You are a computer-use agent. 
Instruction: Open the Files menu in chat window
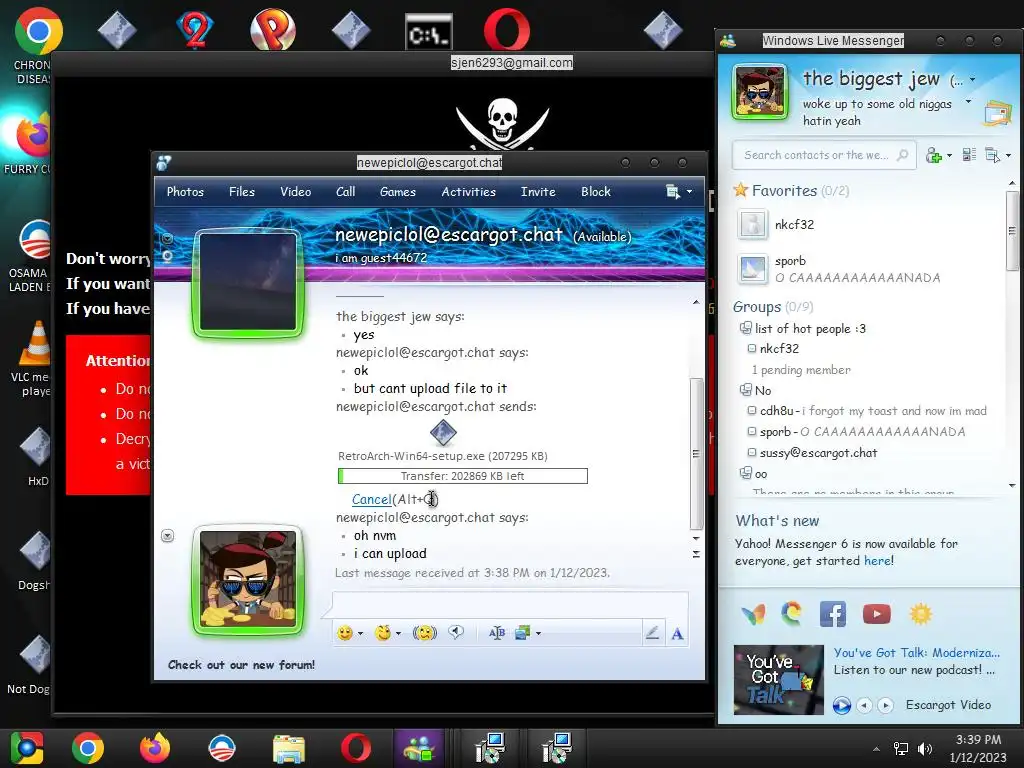[x=242, y=192]
